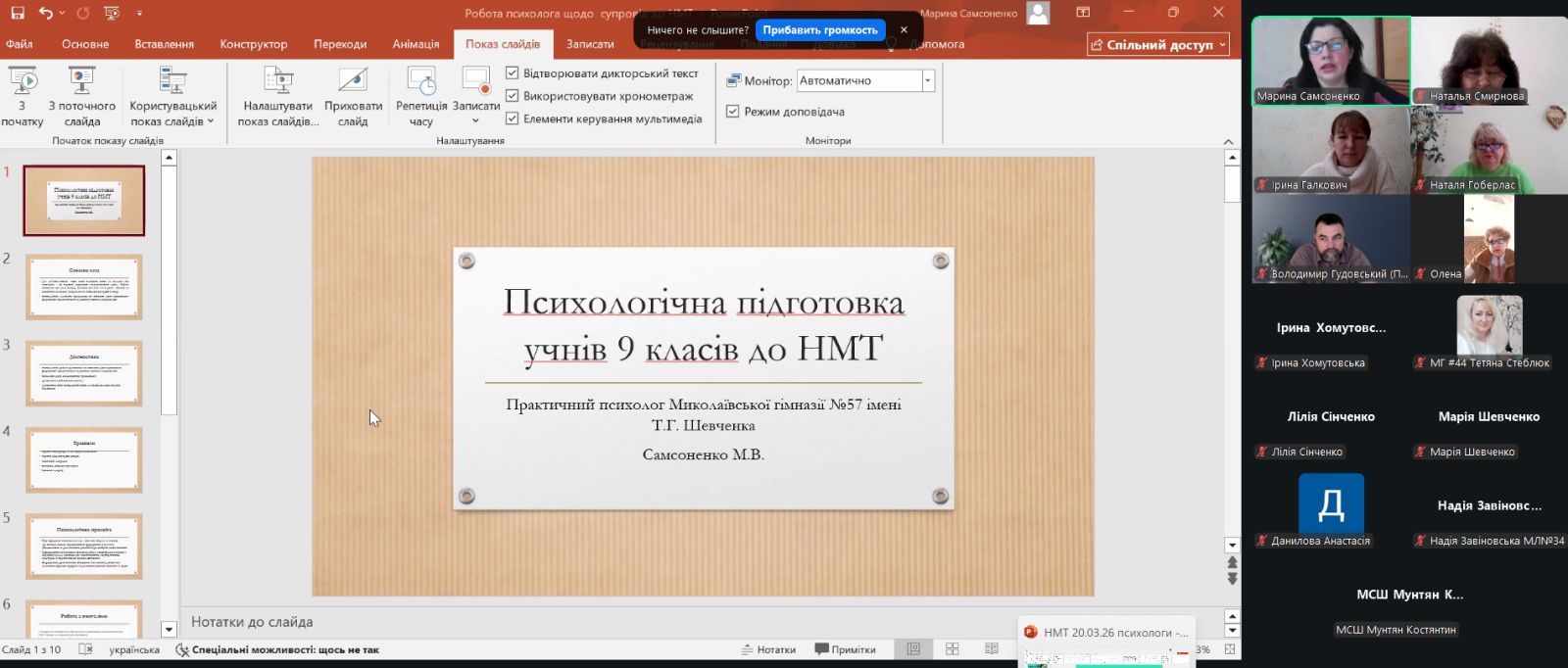Disable Режим доповідача checkbox
Screen dimensions: 1568x668
[x=732, y=112]
